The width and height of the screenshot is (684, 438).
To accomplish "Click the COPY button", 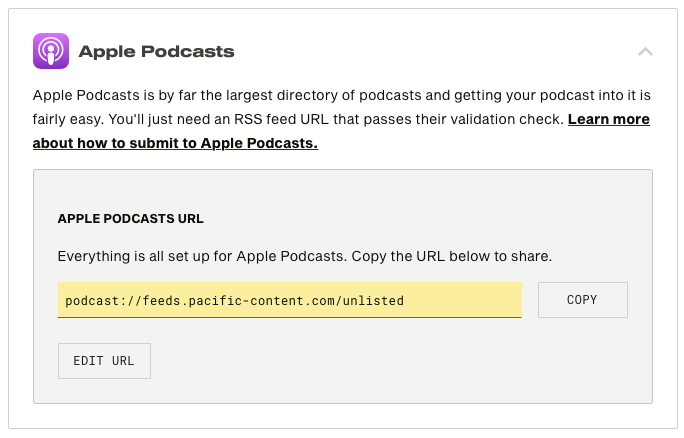I will click(582, 300).
